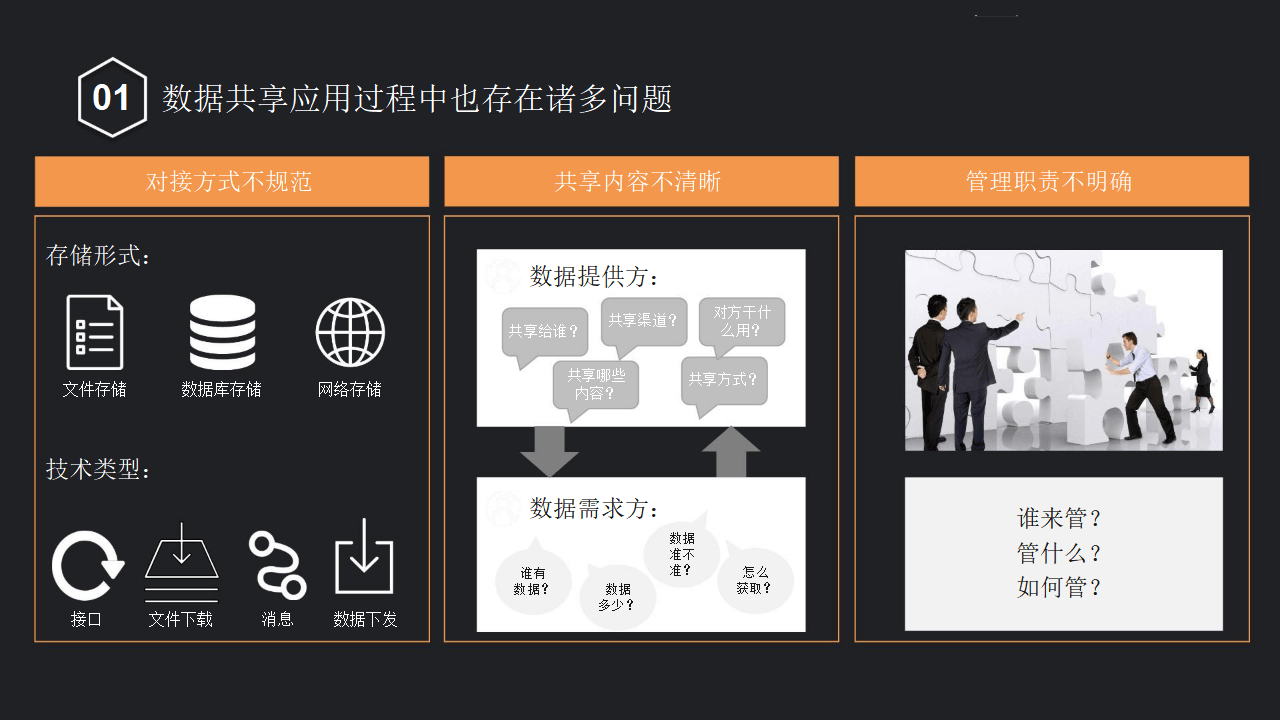Click the 共享给谁？ speech bubble
The width and height of the screenshot is (1280, 720).
tap(544, 334)
